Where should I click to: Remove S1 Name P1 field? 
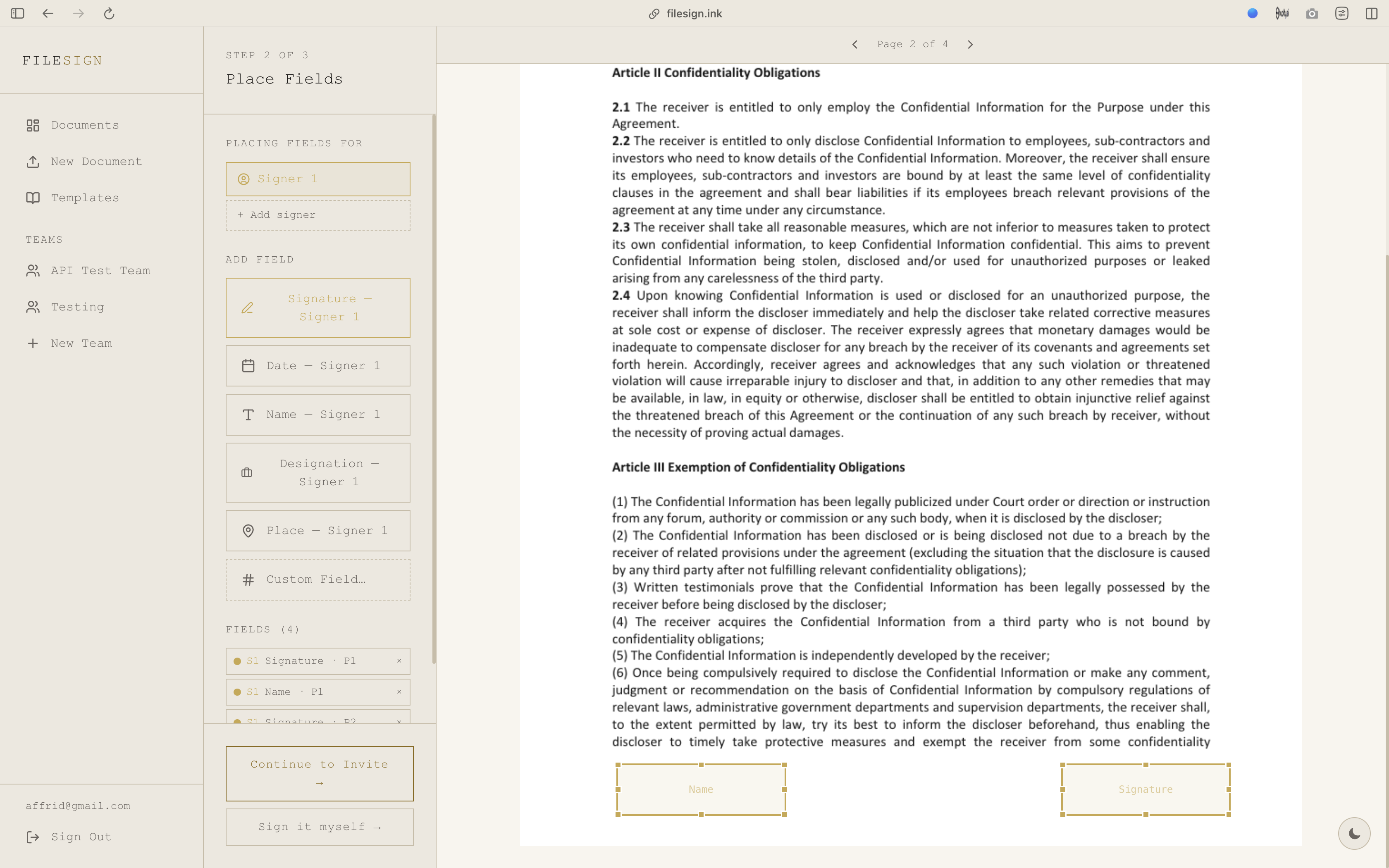(399, 692)
